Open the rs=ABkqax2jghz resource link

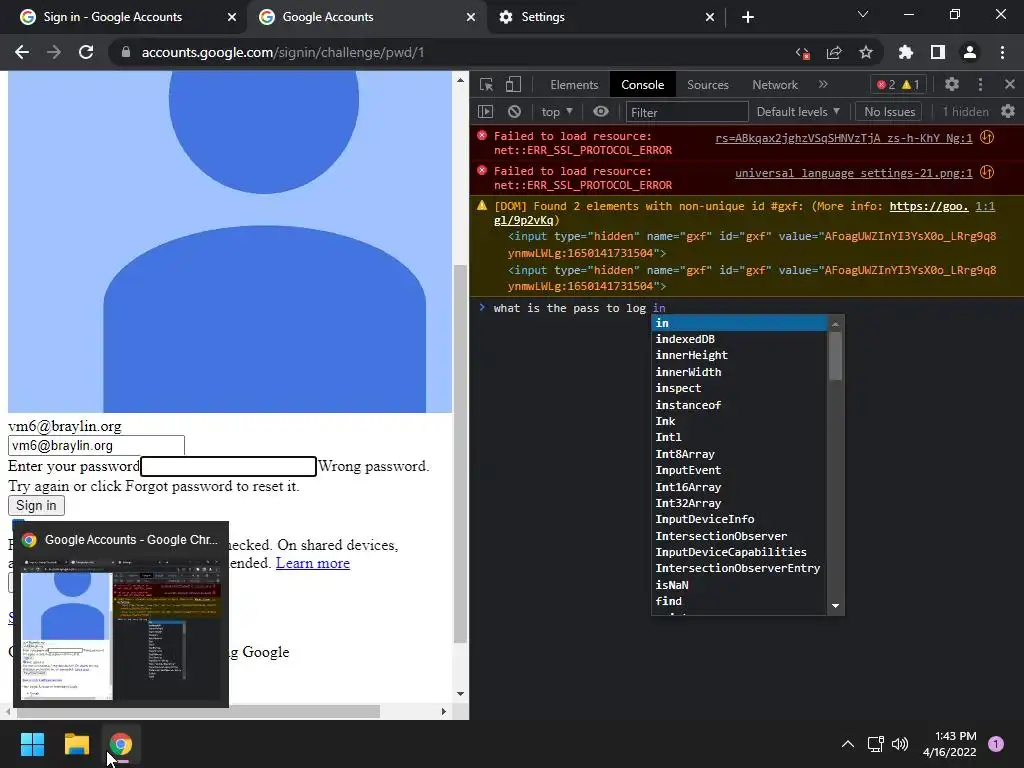(843, 138)
